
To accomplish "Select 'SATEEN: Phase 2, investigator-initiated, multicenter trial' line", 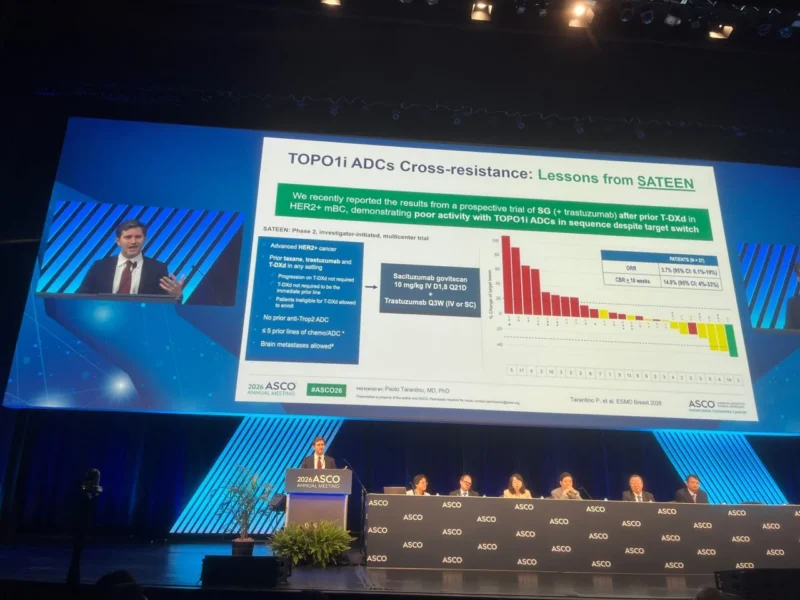I will tap(345, 234).
